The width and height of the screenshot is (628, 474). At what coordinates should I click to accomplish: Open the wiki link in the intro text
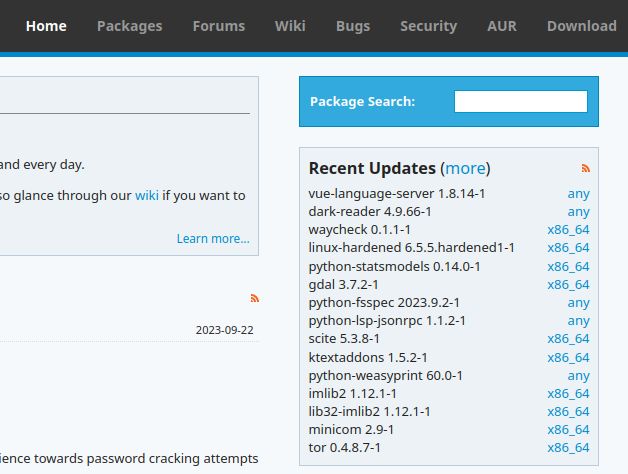[x=147, y=195]
